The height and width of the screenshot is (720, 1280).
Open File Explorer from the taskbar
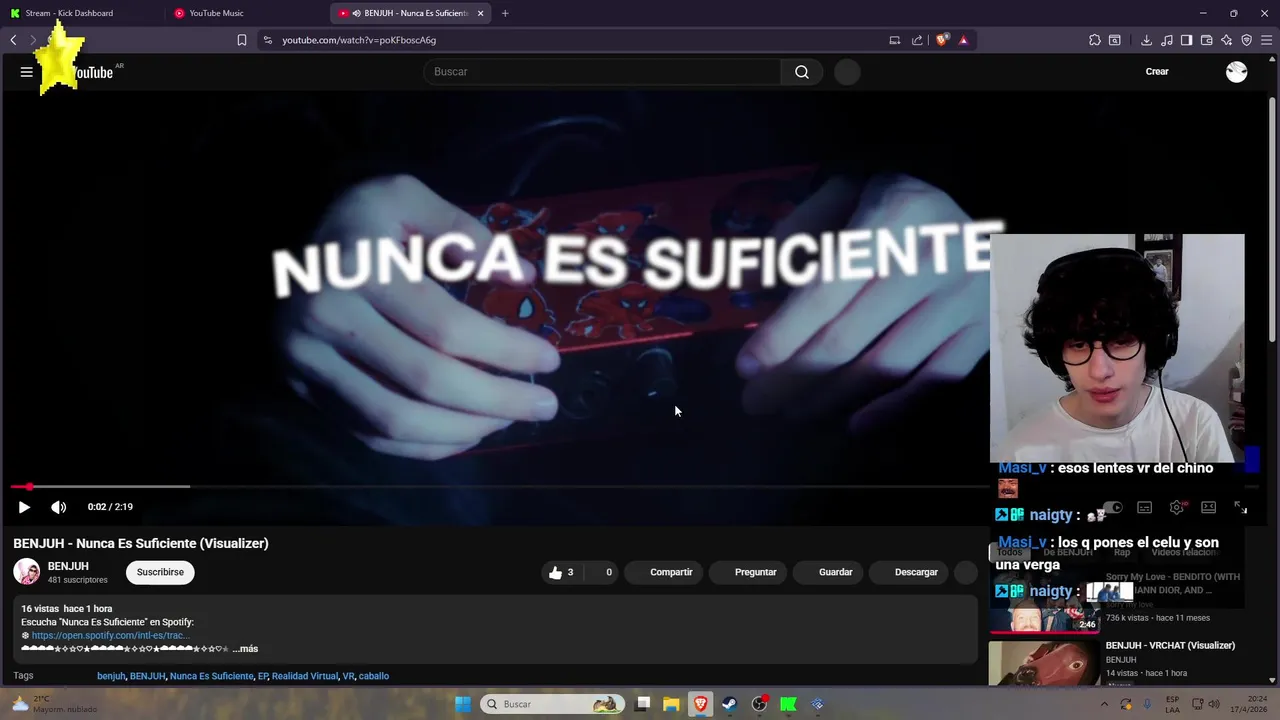point(671,704)
